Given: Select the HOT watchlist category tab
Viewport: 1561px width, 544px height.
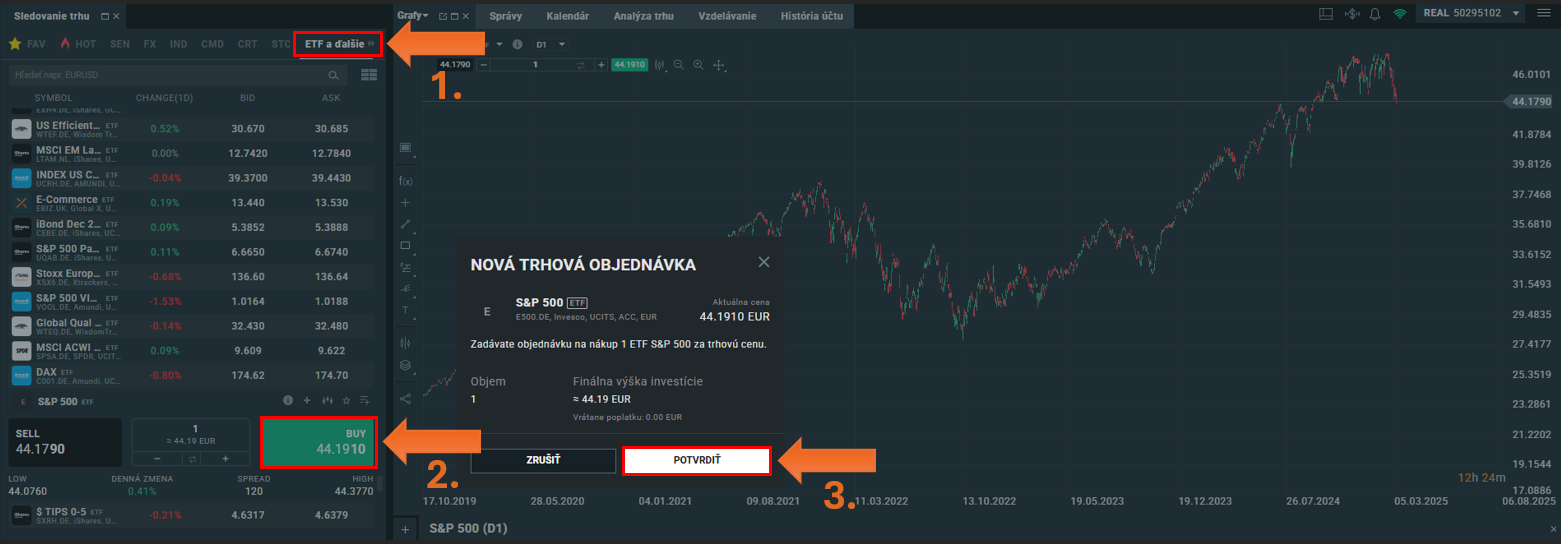Looking at the screenshot, I should [78, 44].
